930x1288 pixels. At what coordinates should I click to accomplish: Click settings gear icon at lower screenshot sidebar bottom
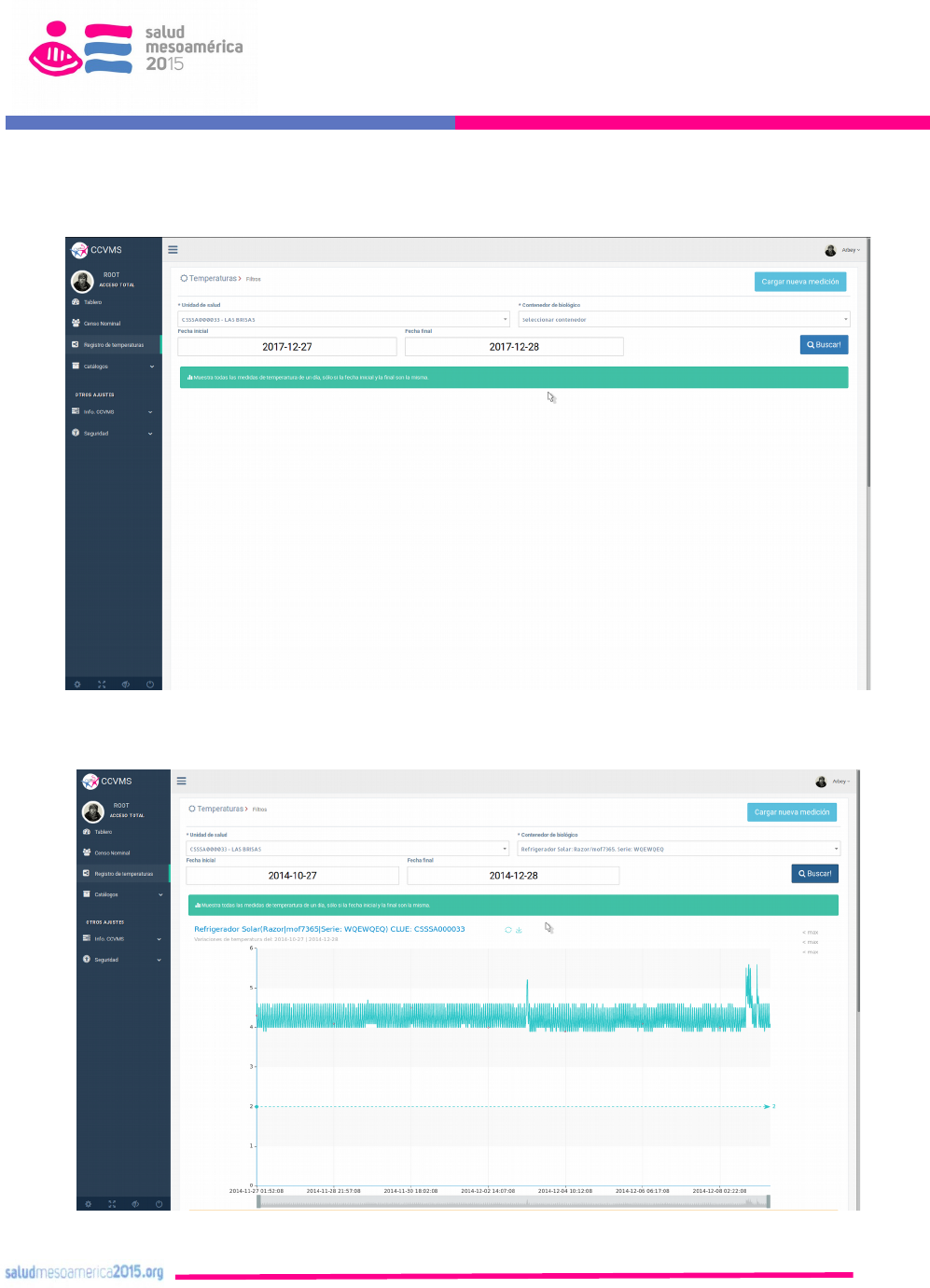(x=89, y=1204)
